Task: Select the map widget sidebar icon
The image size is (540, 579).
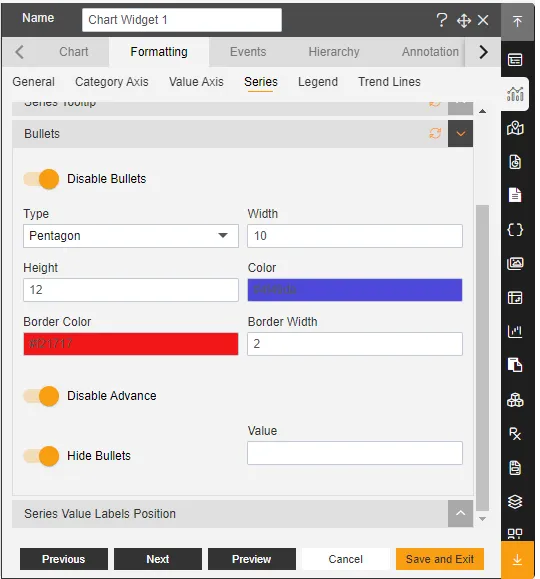Action: click(515, 128)
